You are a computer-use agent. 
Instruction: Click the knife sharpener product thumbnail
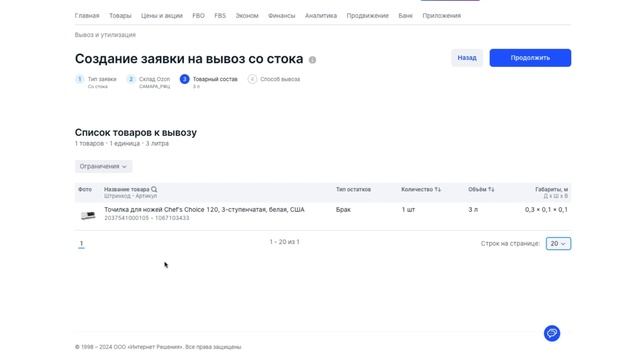(88, 215)
